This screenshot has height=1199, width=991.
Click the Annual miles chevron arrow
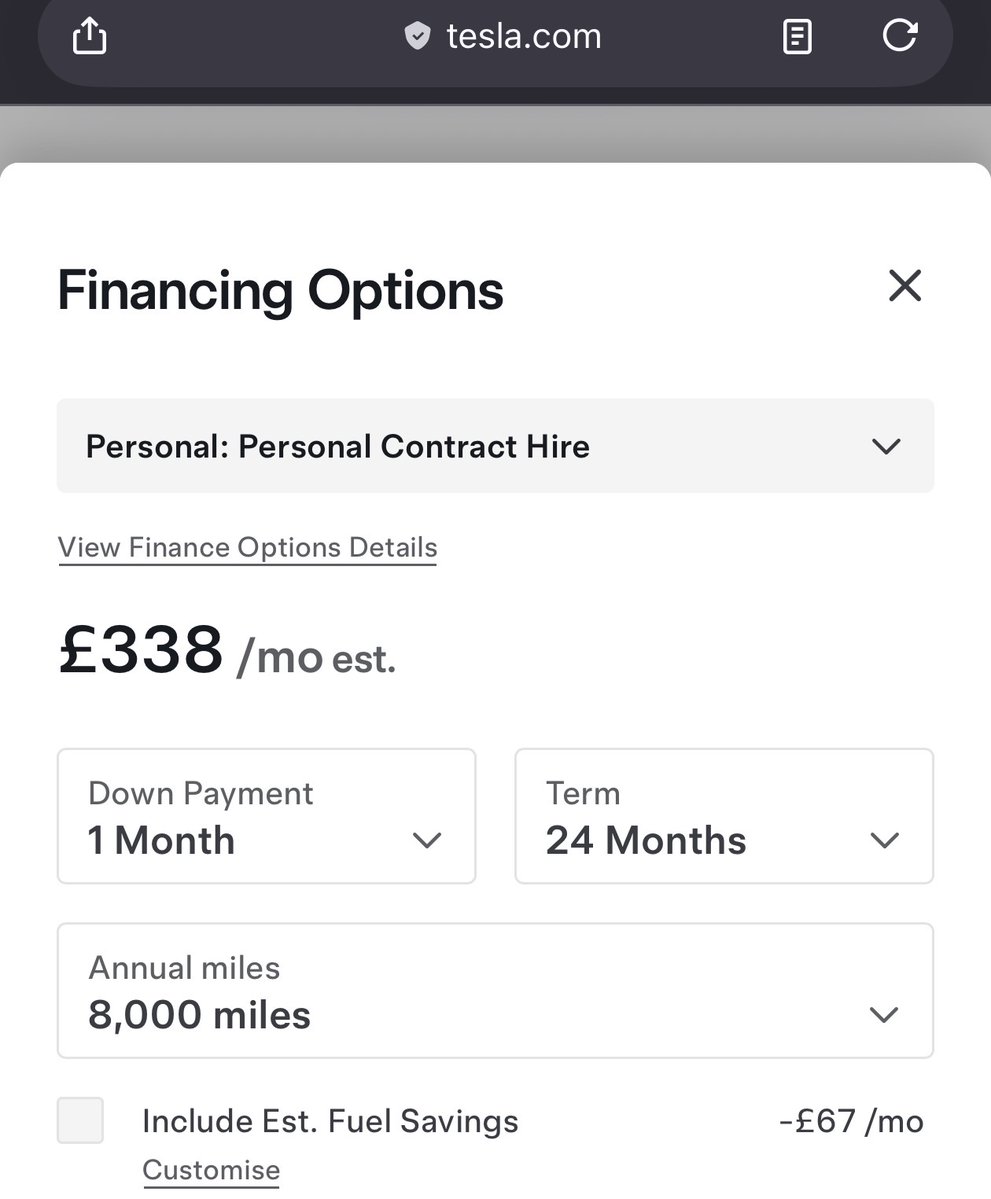pyautogui.click(x=884, y=1014)
